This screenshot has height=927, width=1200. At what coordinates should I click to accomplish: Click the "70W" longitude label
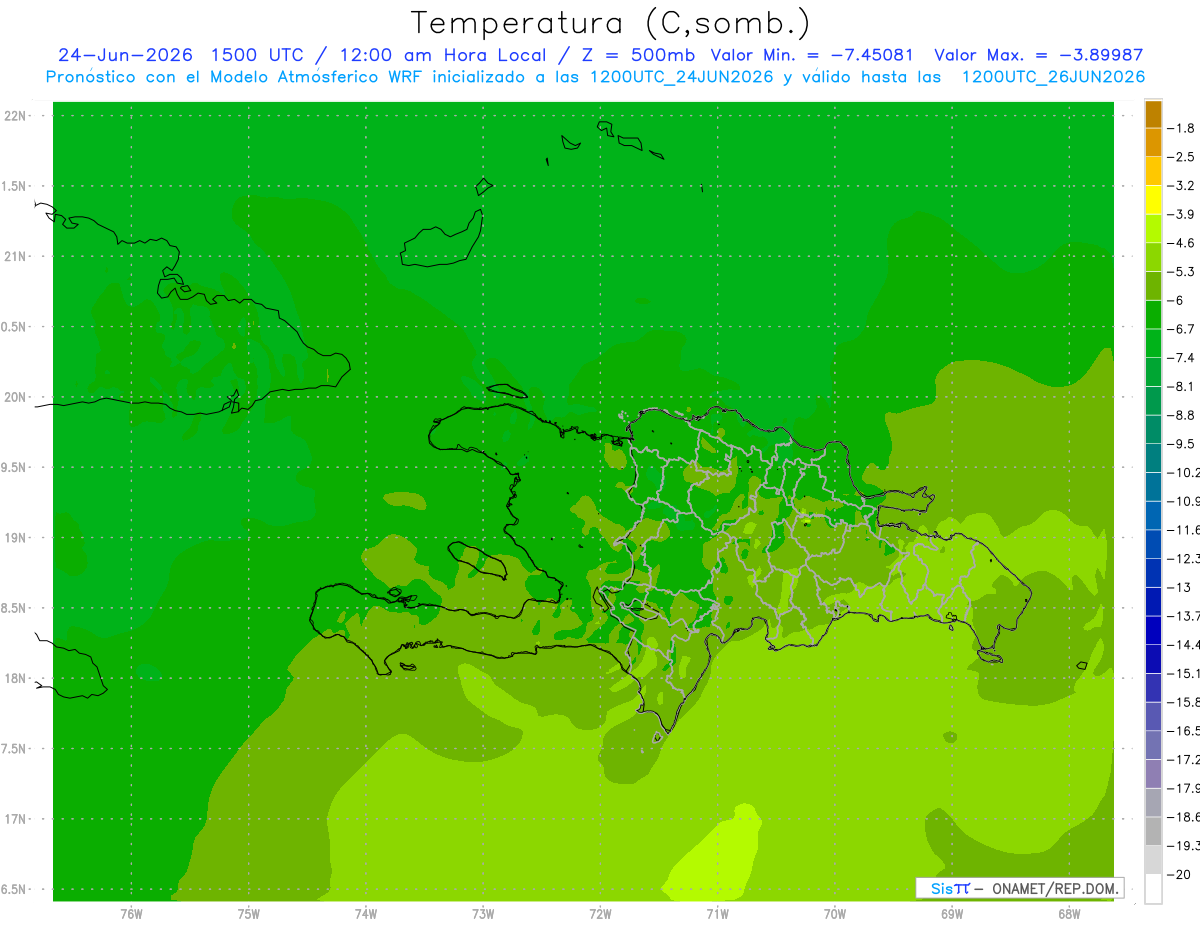point(835,915)
